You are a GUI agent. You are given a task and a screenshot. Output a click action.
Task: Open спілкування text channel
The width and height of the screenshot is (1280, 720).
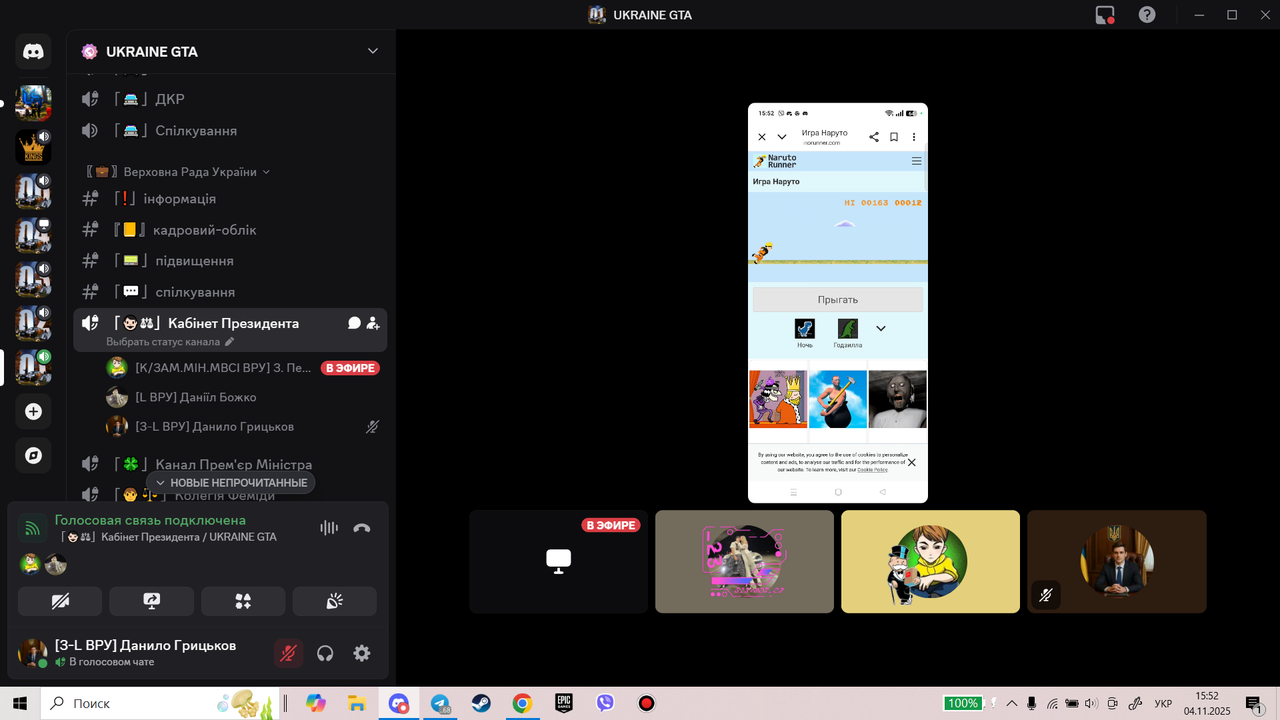click(230, 291)
